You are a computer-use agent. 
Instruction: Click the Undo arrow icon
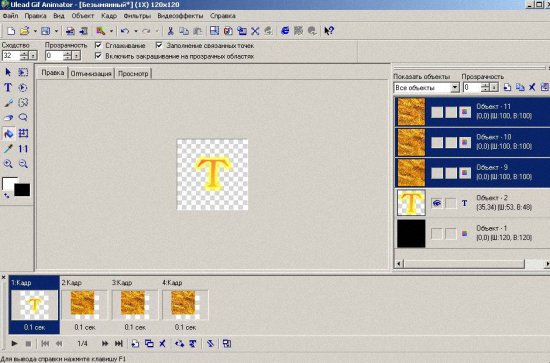[125, 31]
